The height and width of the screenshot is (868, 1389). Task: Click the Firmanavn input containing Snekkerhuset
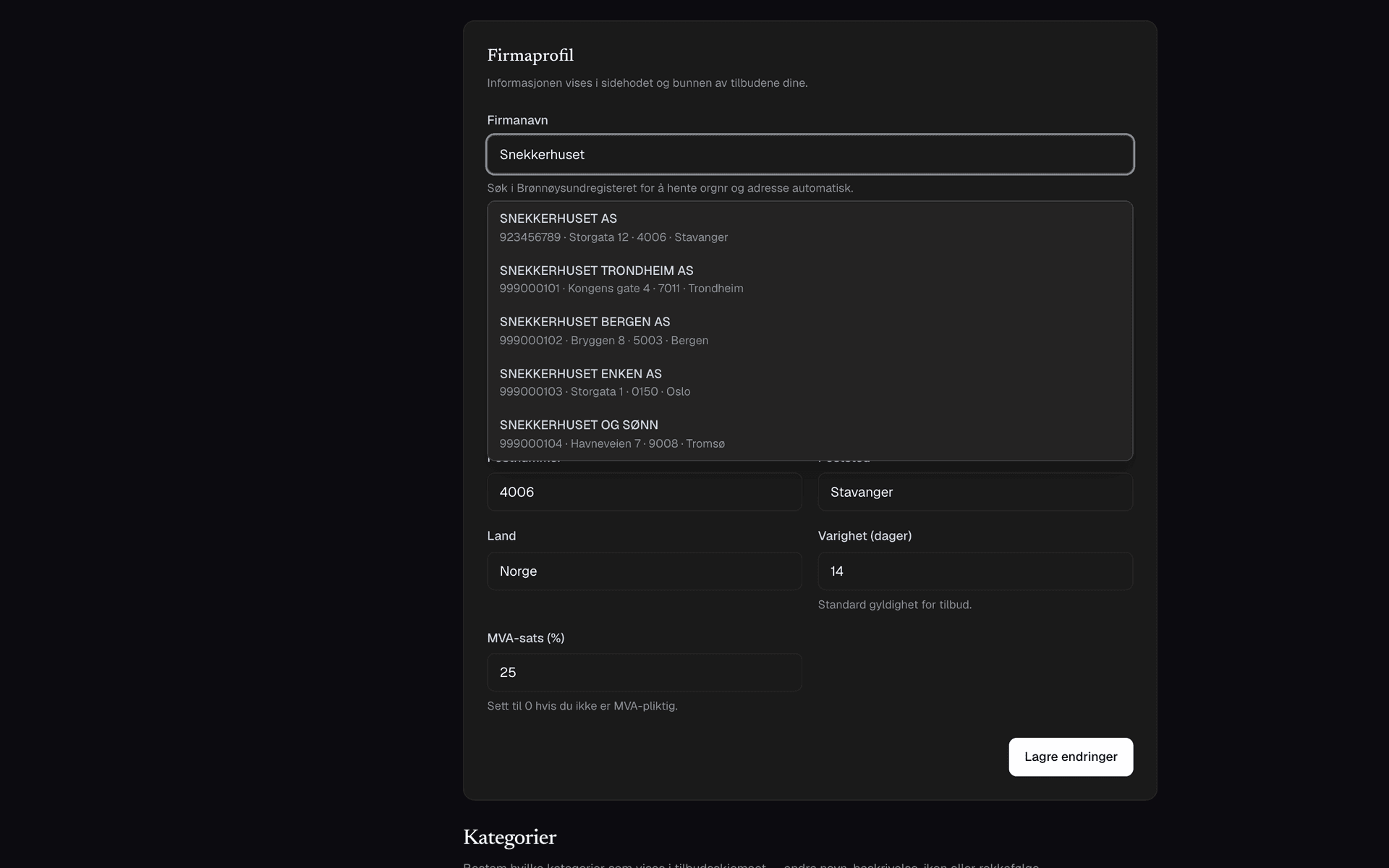[810, 154]
